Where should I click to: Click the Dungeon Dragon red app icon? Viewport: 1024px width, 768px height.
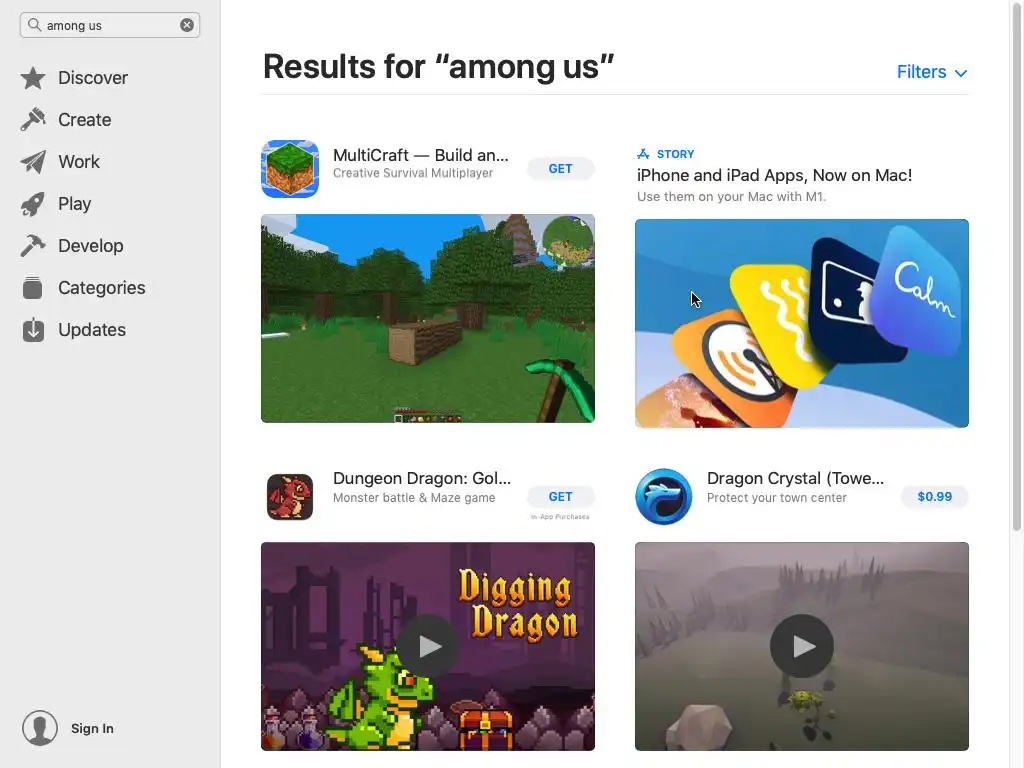coord(290,496)
